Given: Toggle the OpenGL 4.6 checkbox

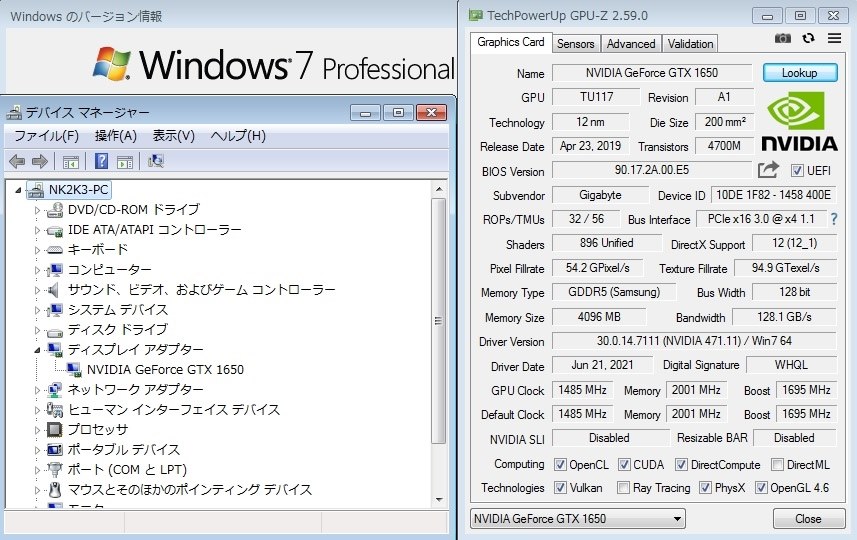Looking at the screenshot, I should tap(761, 488).
